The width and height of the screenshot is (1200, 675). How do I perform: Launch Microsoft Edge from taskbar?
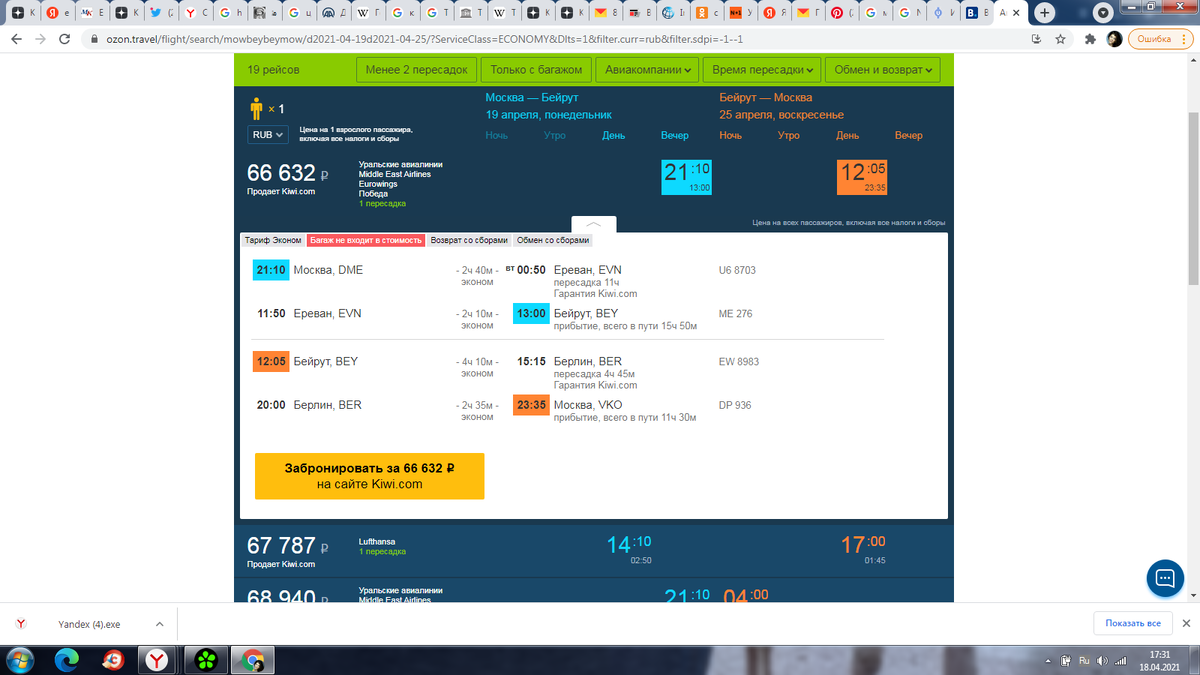point(66,660)
